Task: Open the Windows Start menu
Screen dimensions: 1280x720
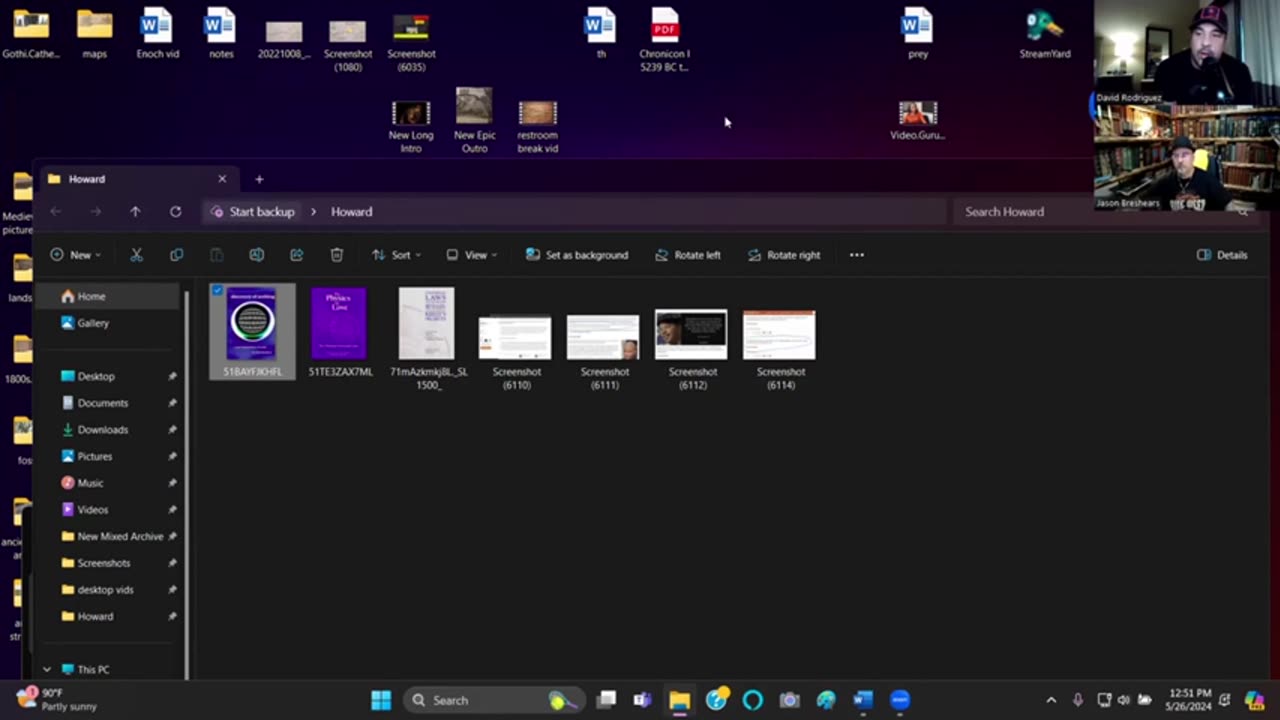Action: tap(381, 700)
